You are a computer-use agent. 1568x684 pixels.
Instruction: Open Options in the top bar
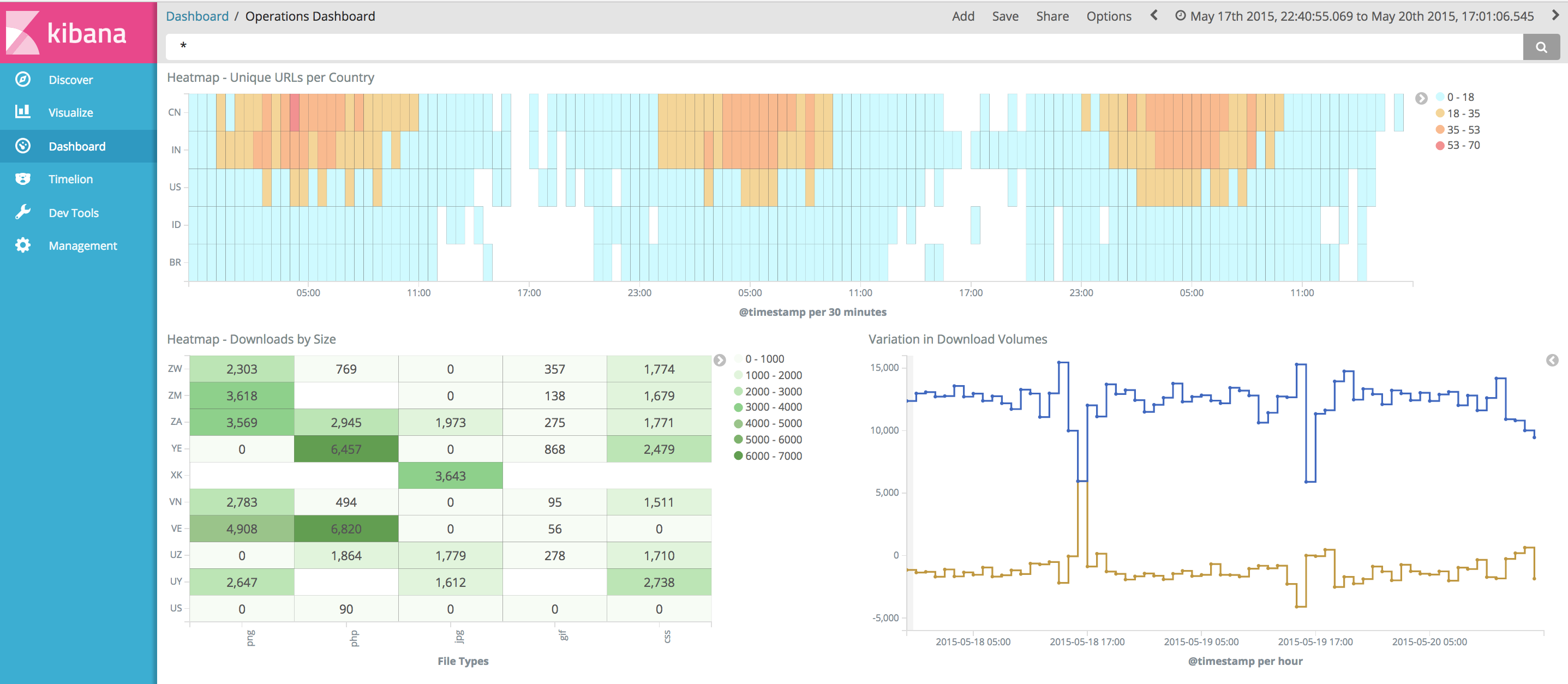(x=1109, y=16)
